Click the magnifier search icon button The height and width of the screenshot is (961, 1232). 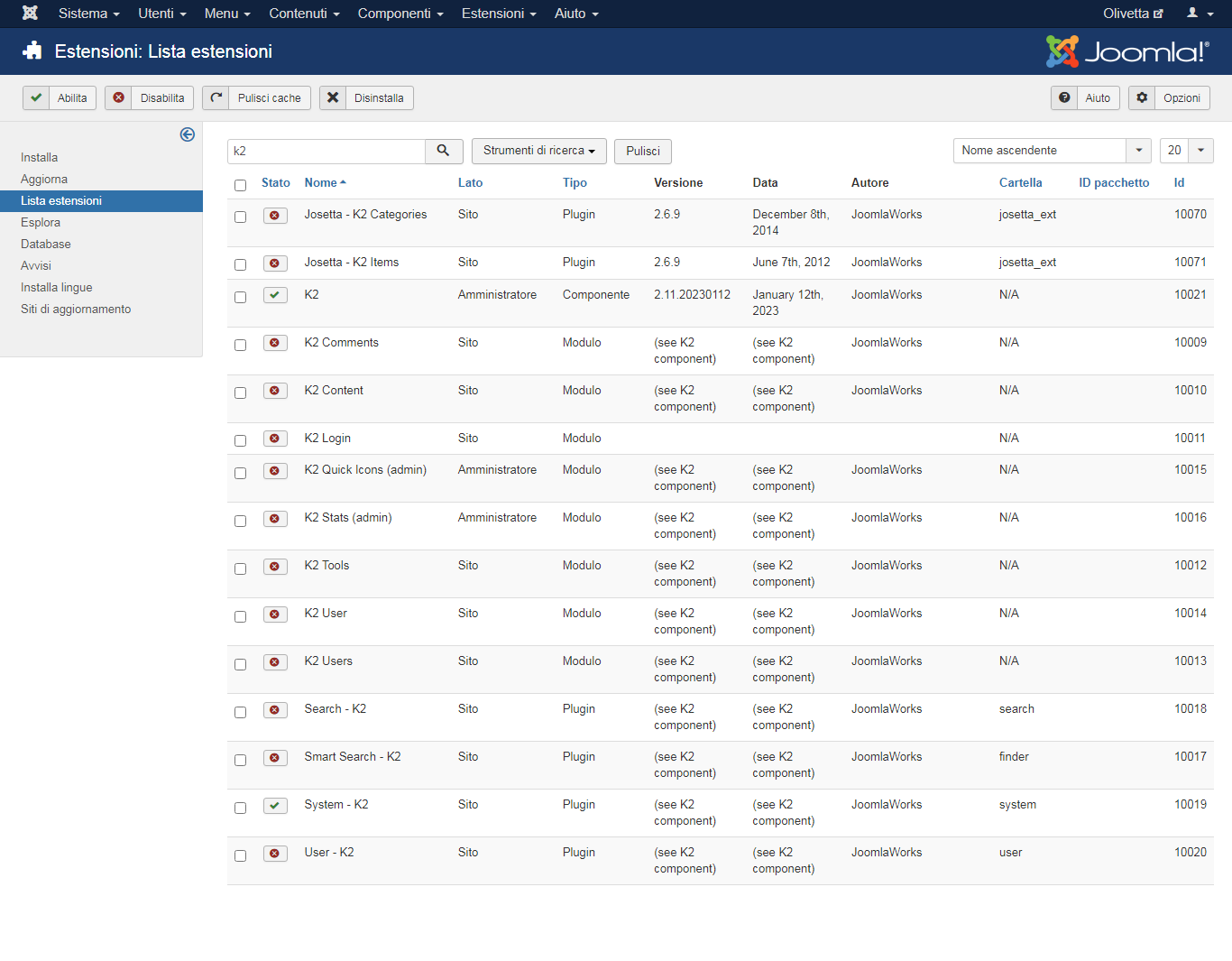pos(443,151)
